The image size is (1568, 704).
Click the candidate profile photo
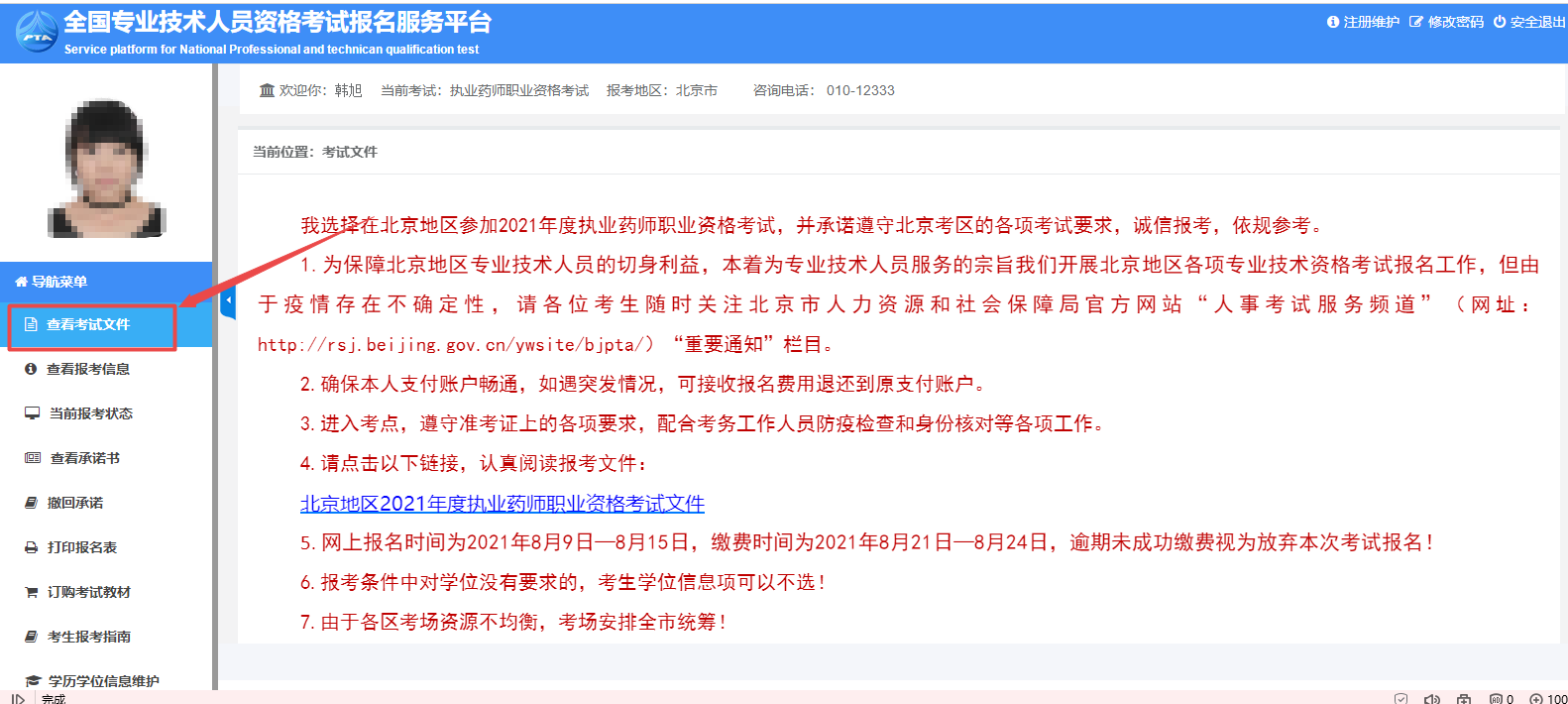pyautogui.click(x=106, y=168)
